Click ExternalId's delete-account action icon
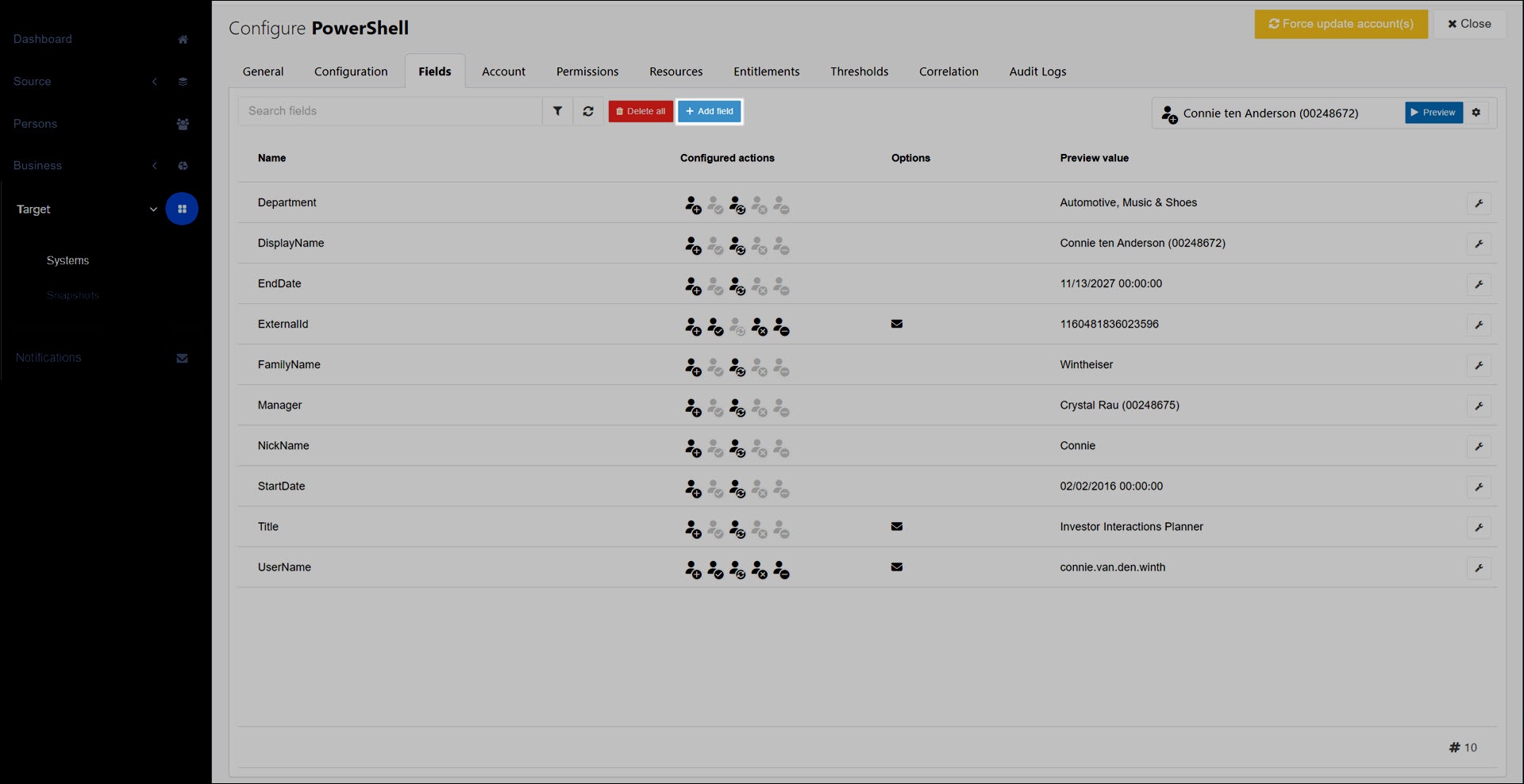The width and height of the screenshot is (1524, 784). pyautogui.click(x=782, y=326)
